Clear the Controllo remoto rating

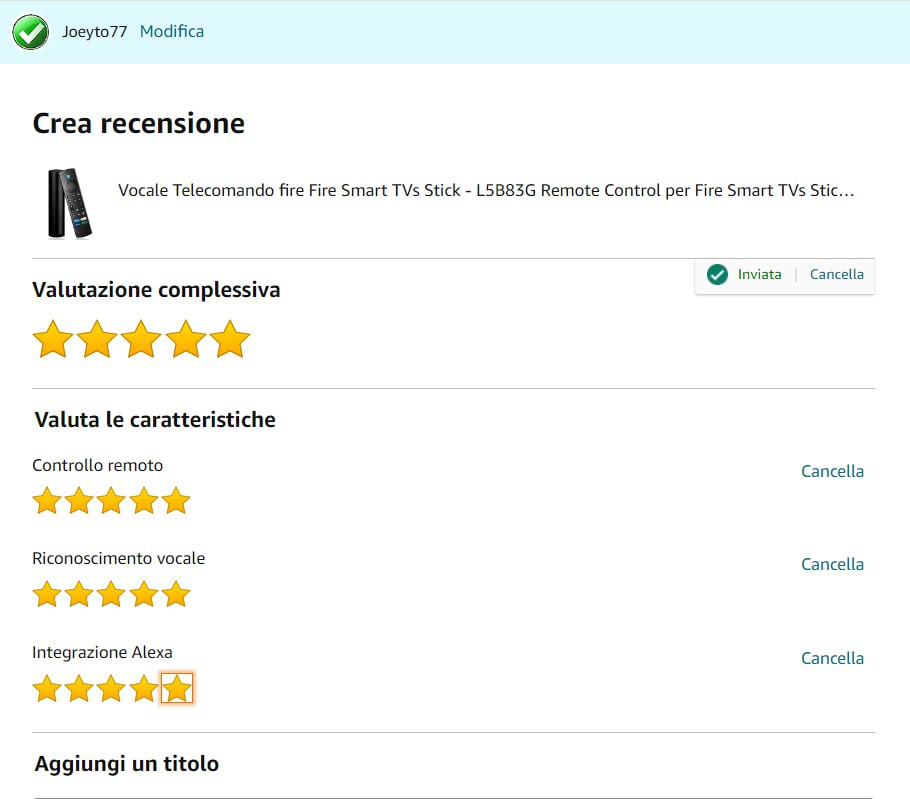click(832, 471)
